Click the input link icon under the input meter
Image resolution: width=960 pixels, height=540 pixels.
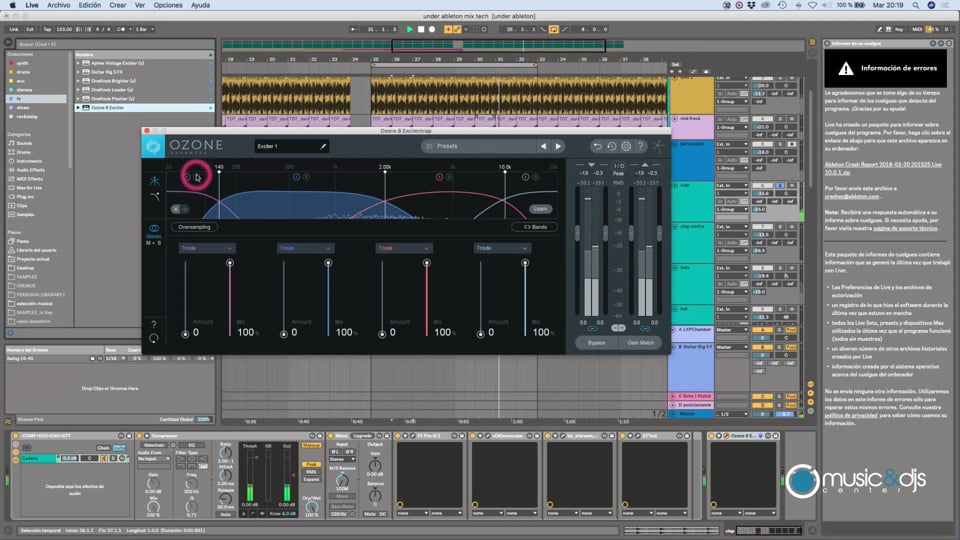pyautogui.click(x=591, y=329)
